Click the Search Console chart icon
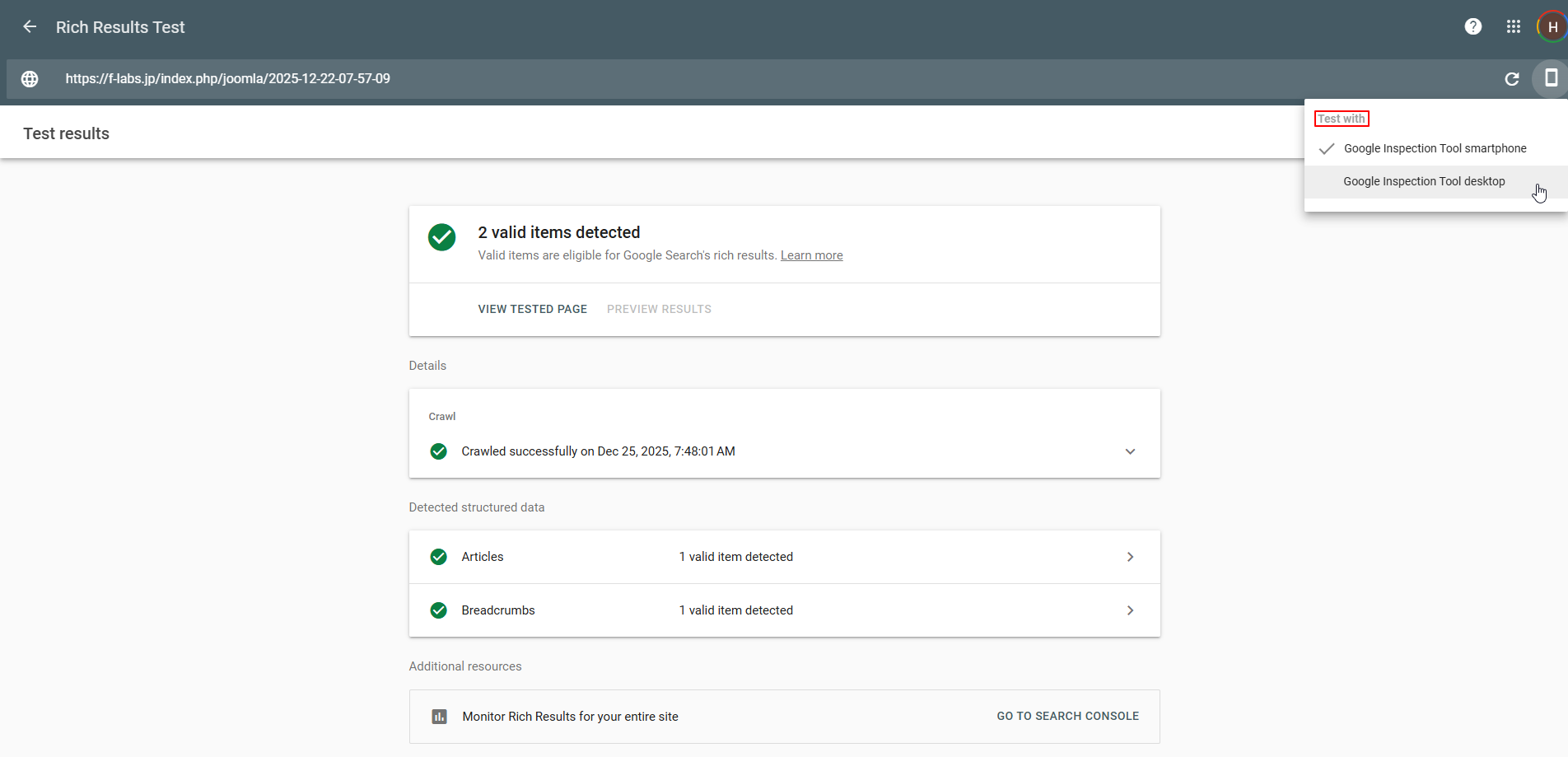Image resolution: width=1568 pixels, height=757 pixels. (440, 717)
